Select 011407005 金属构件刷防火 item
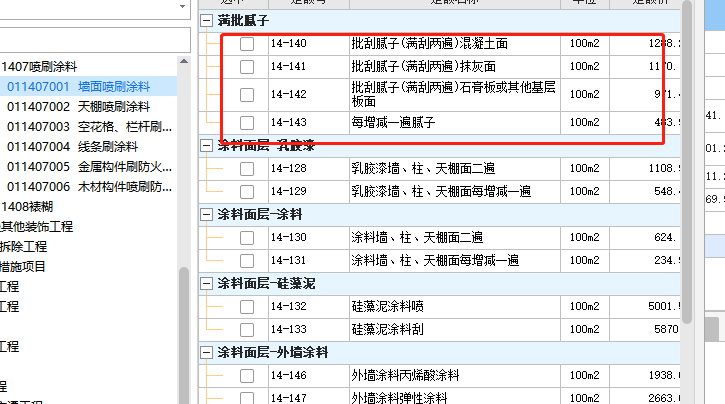 coord(89,166)
